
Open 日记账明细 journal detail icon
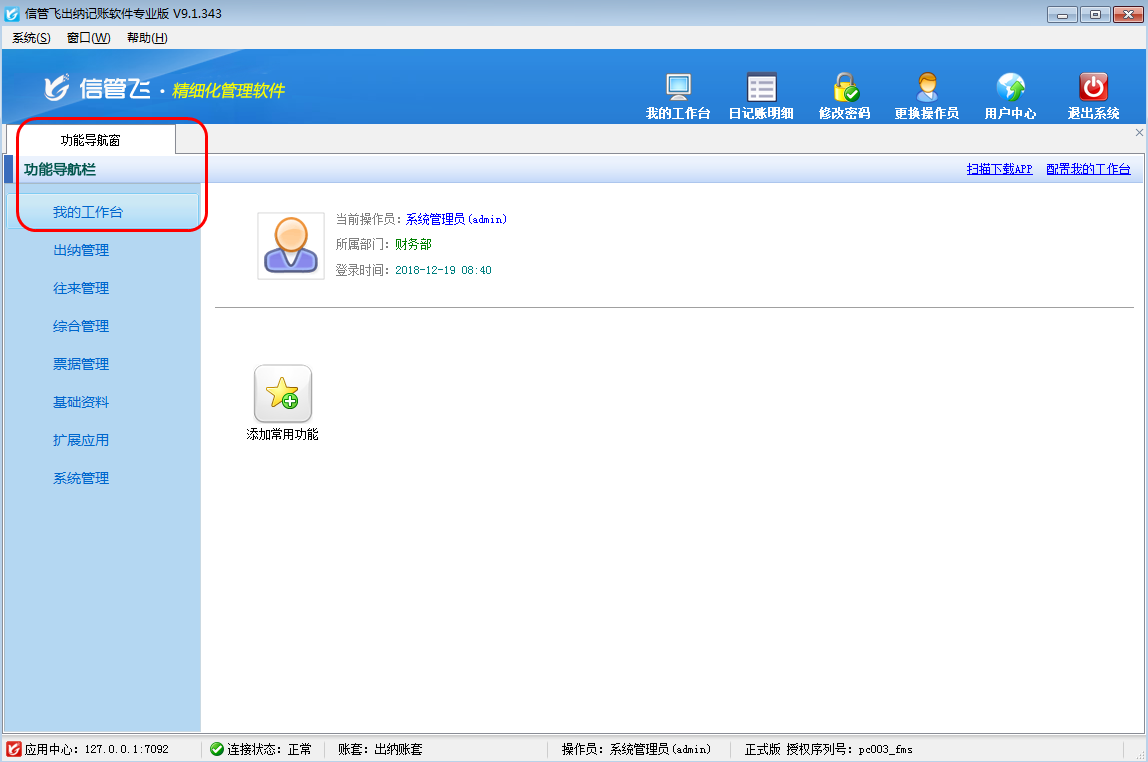761,88
